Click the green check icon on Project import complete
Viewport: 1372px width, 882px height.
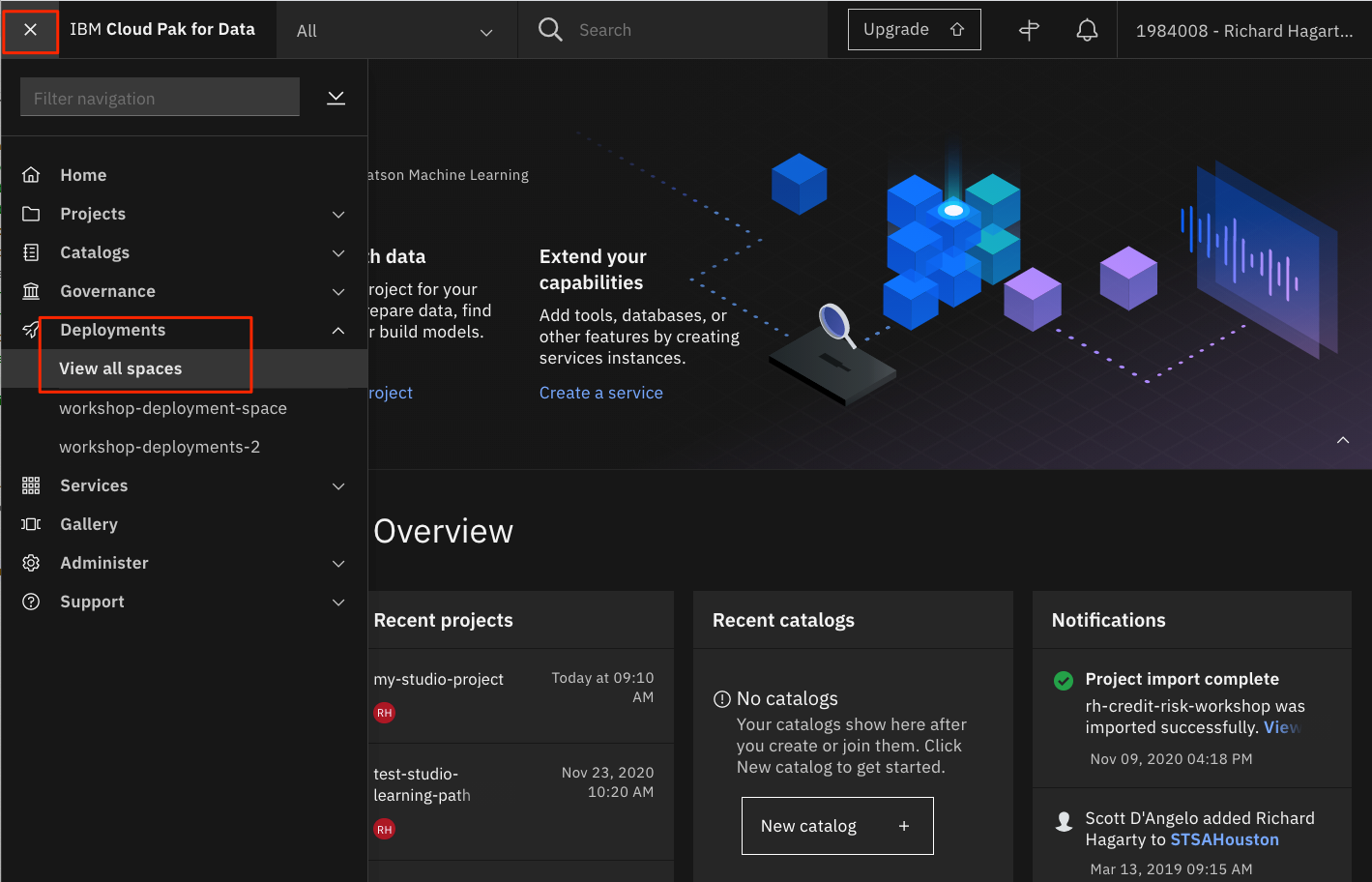click(1064, 680)
